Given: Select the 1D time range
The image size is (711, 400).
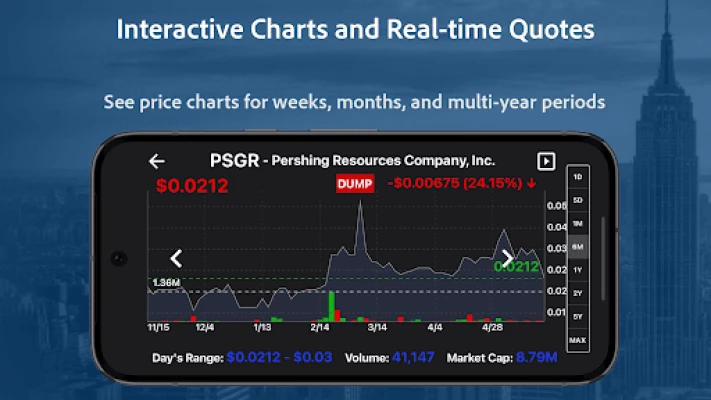Looking at the screenshot, I should click(577, 177).
